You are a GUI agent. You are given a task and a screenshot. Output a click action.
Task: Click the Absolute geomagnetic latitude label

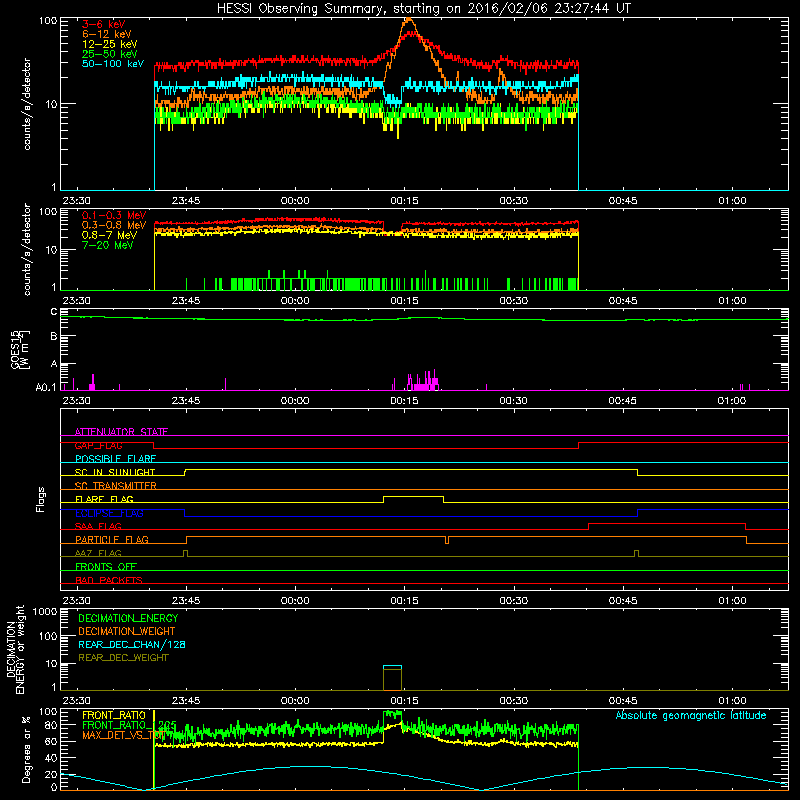point(691,715)
